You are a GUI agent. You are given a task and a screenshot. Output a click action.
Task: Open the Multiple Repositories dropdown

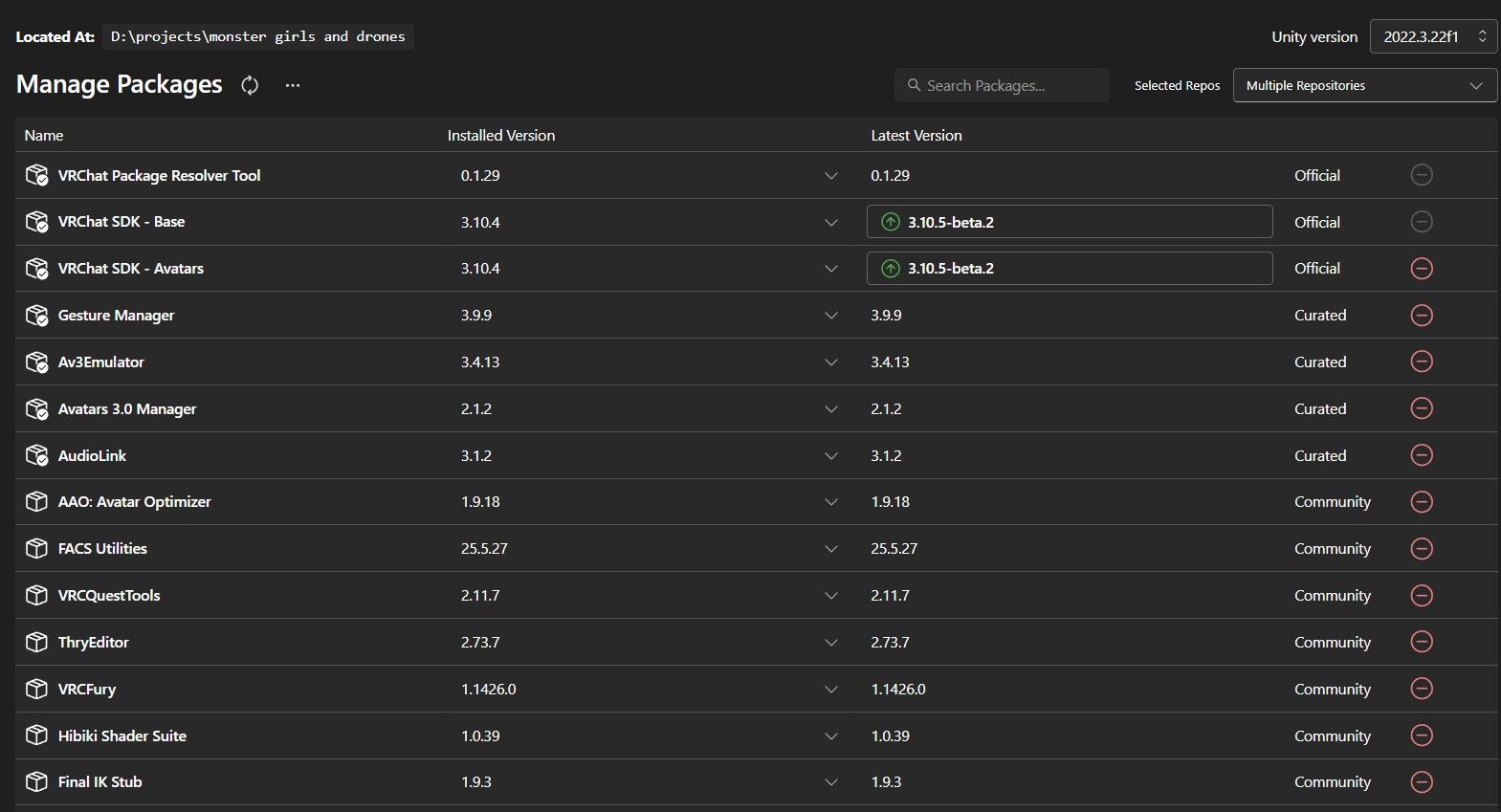[x=1365, y=85]
